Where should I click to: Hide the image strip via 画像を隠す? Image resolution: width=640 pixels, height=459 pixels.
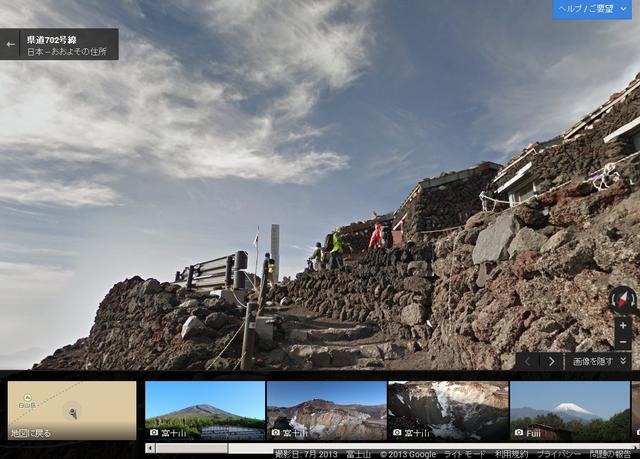coord(600,361)
